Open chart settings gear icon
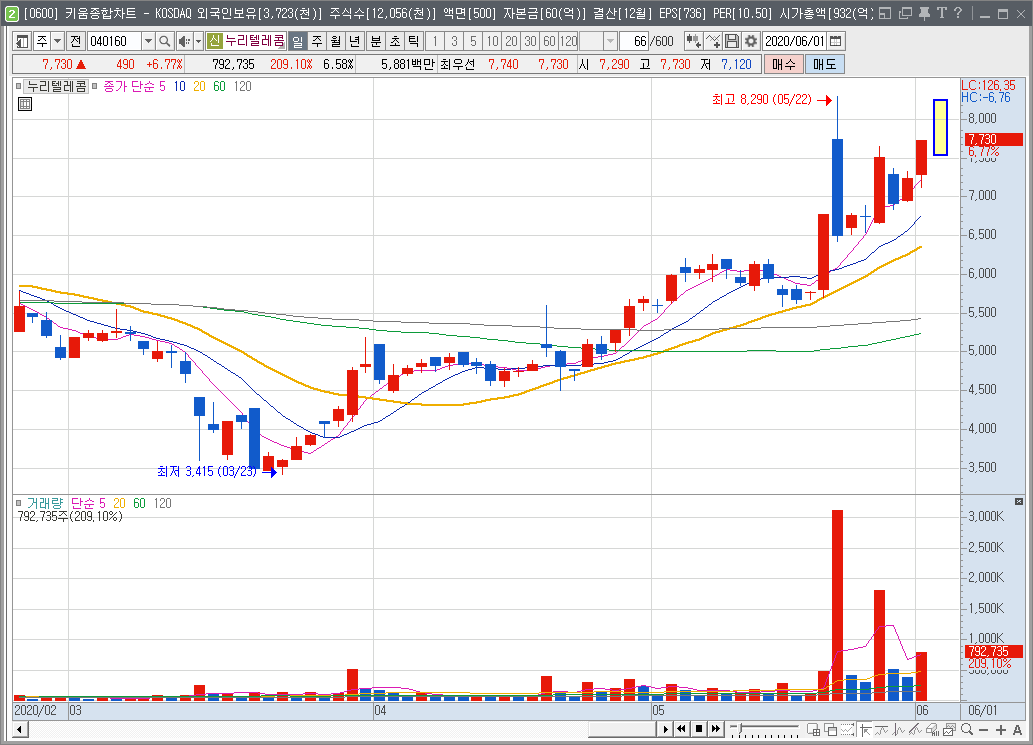 (750, 41)
